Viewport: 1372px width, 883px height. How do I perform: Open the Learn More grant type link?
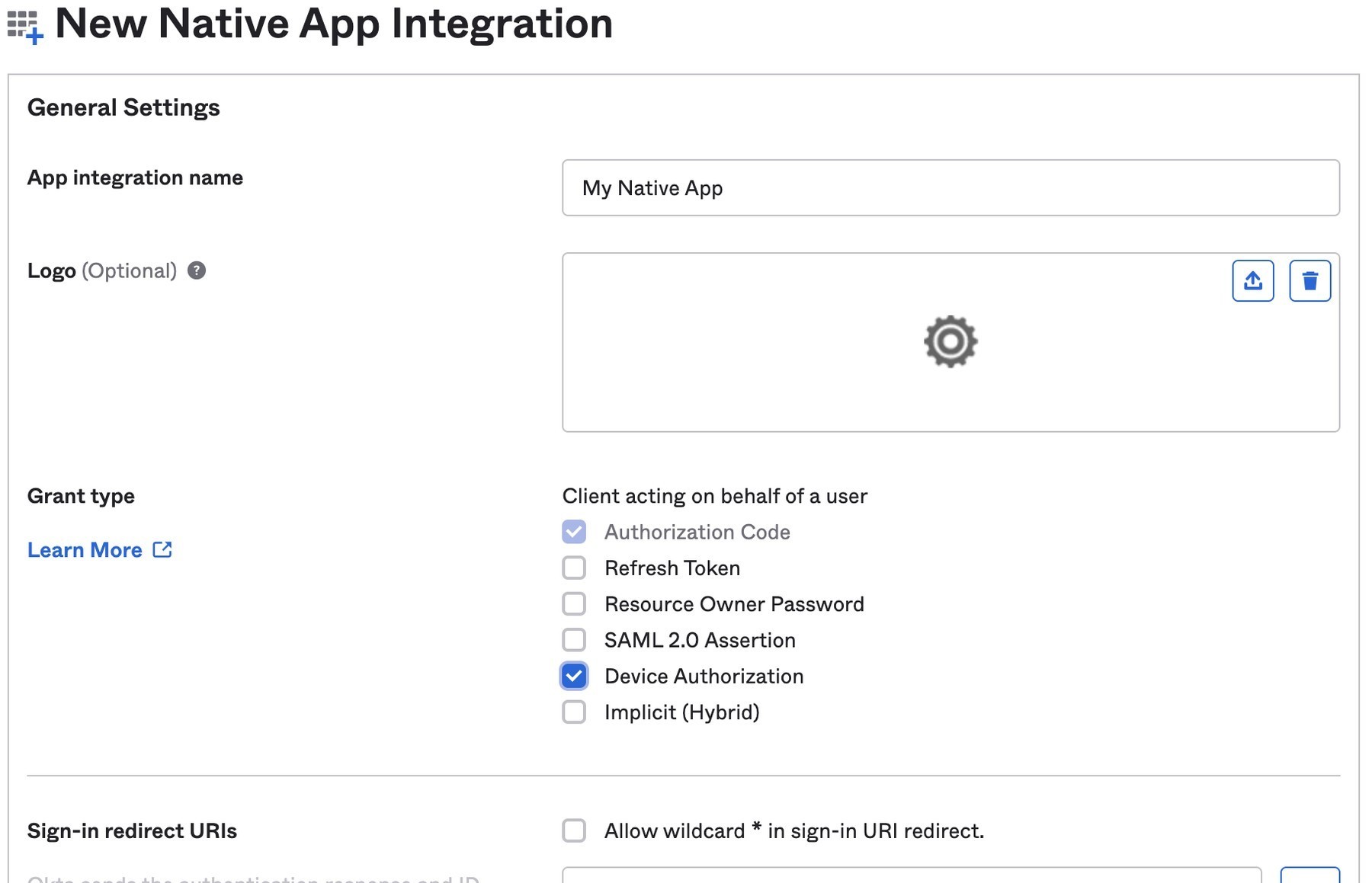[85, 550]
